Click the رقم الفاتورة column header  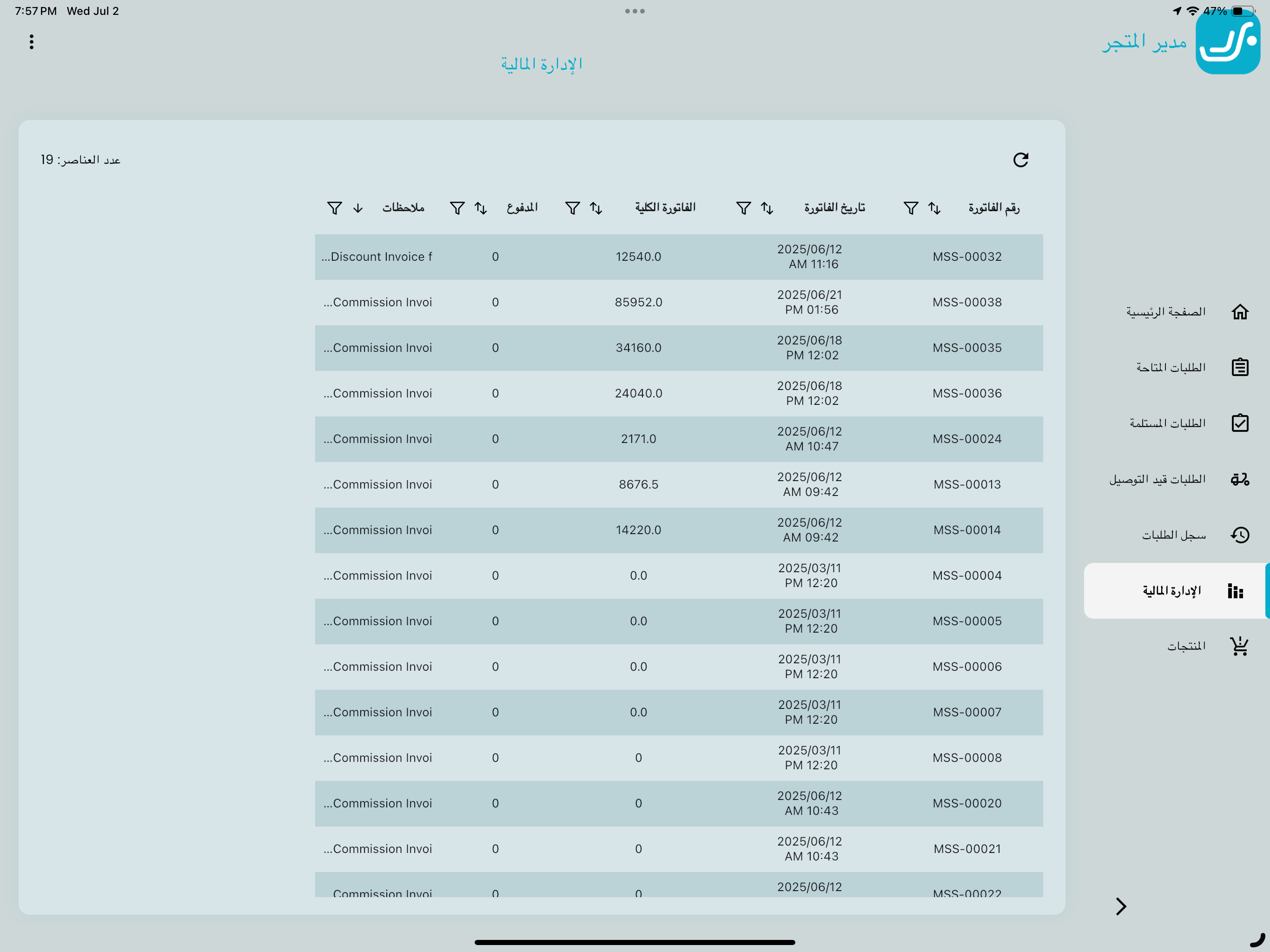point(994,208)
